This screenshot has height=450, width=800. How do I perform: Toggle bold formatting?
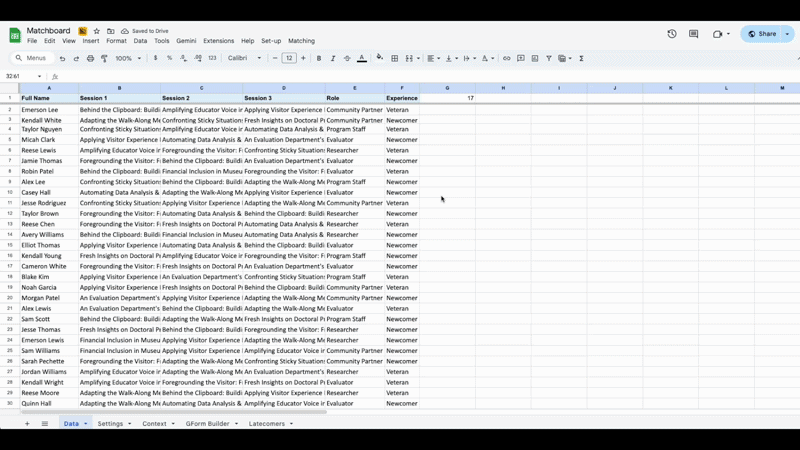pos(319,58)
